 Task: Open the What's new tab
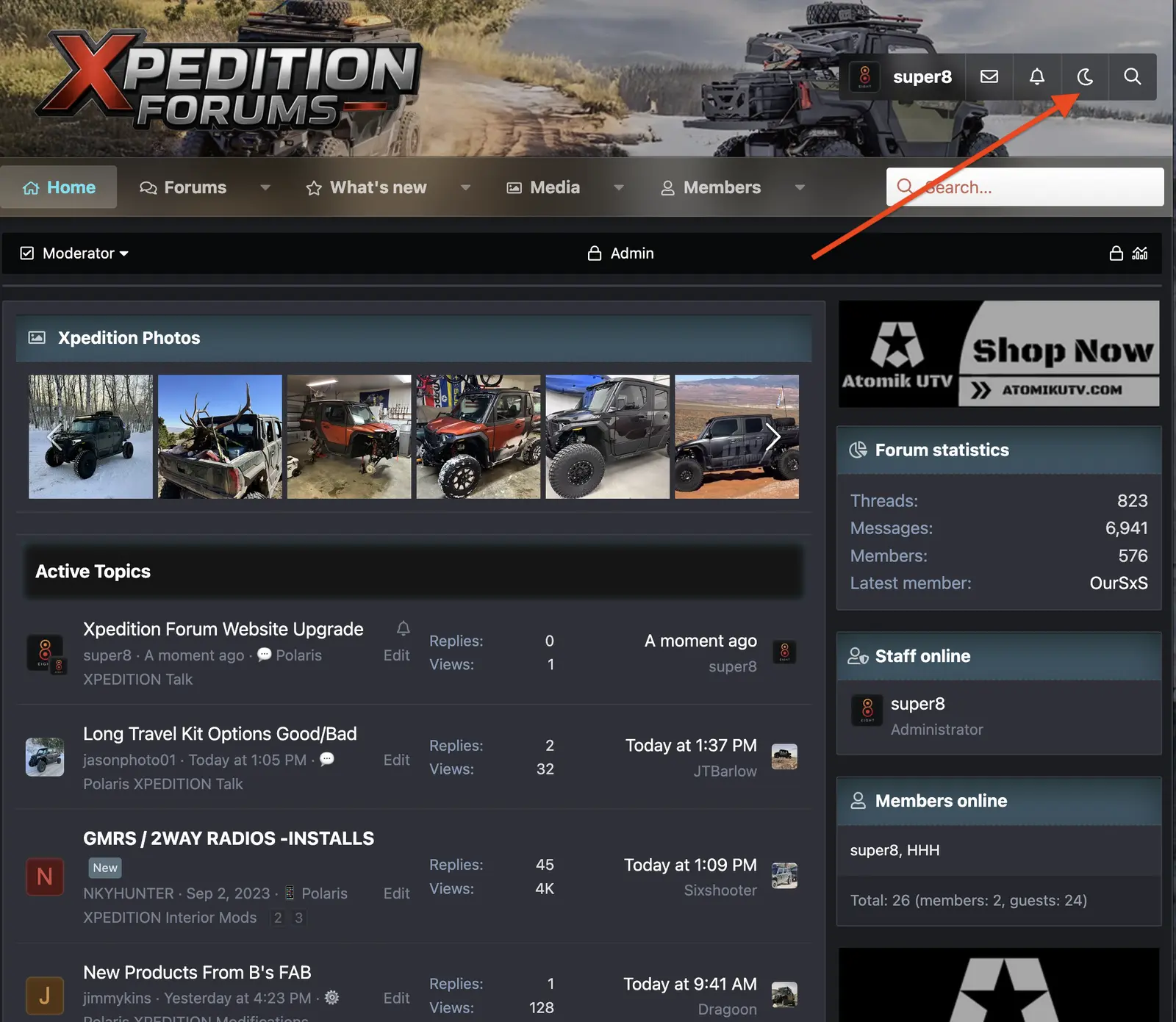coord(366,187)
